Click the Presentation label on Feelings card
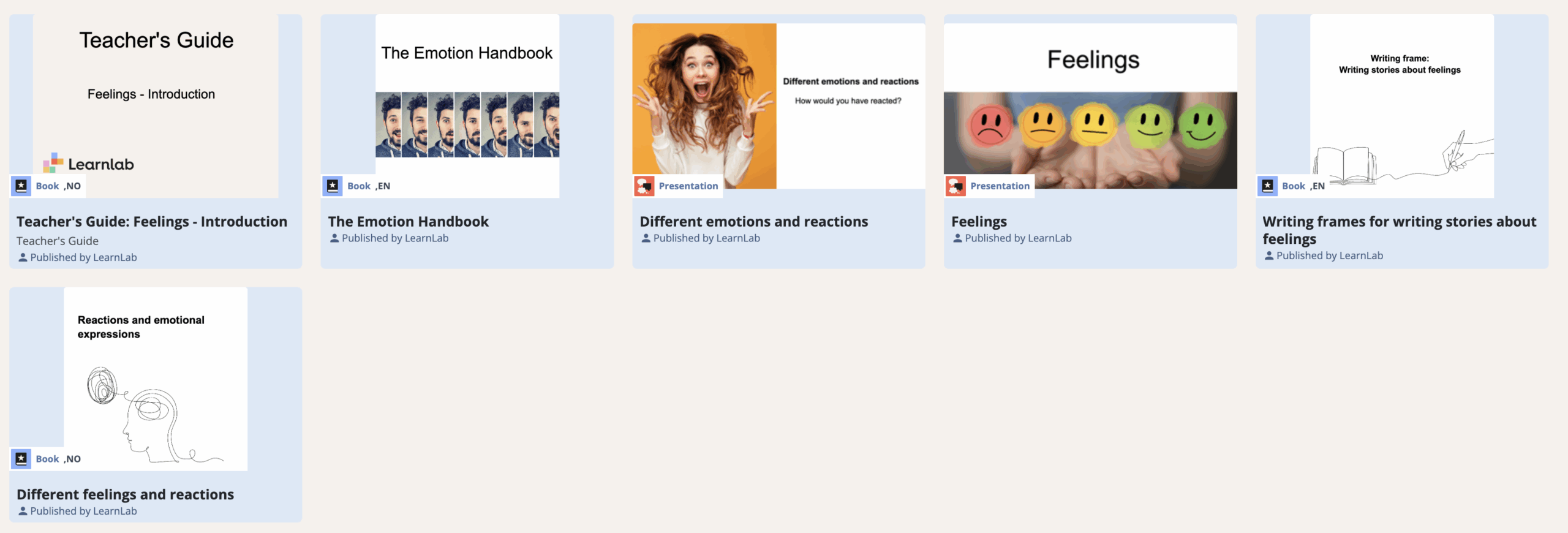The width and height of the screenshot is (1568, 533). 1000,186
